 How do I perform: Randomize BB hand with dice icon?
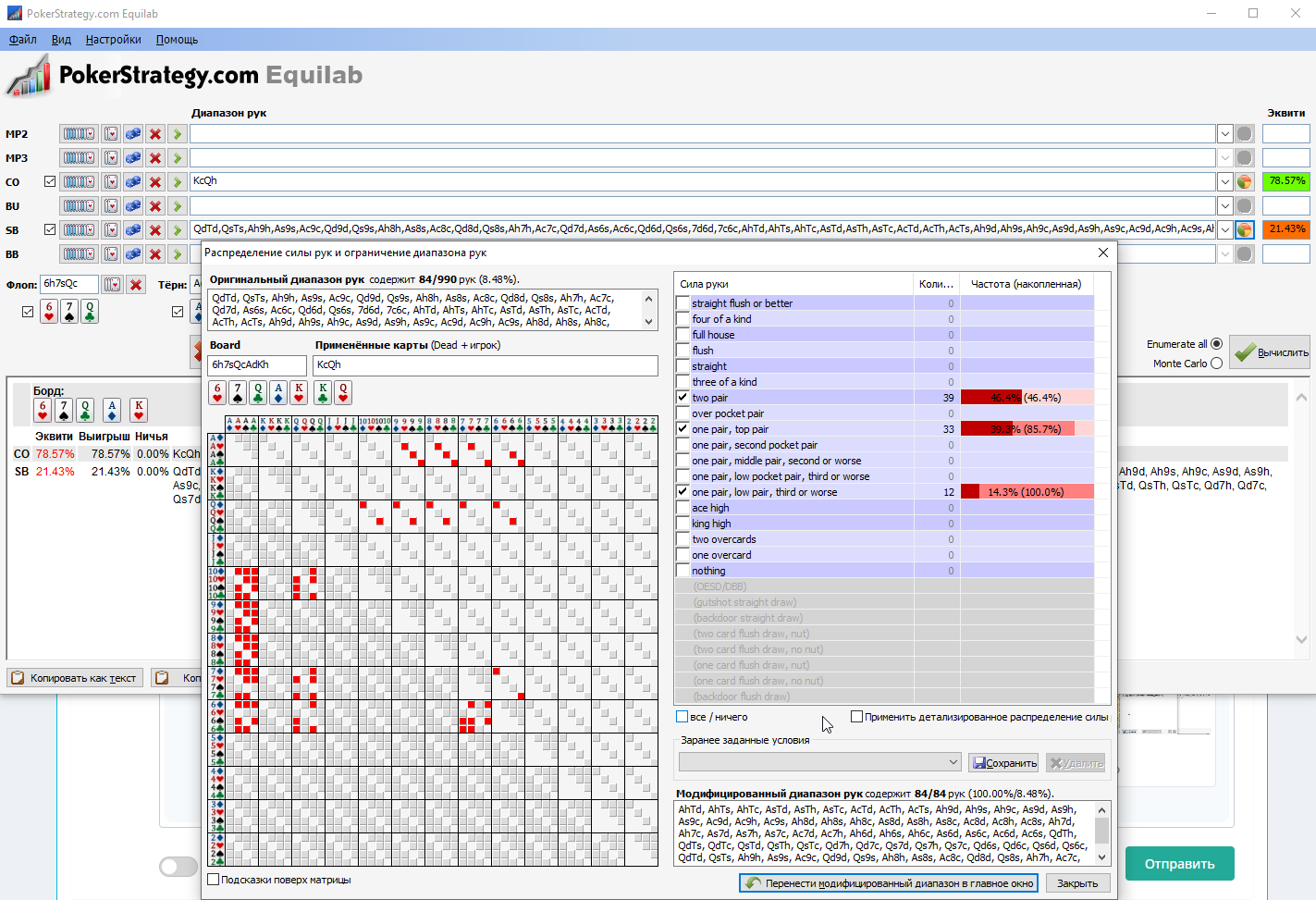click(133, 254)
